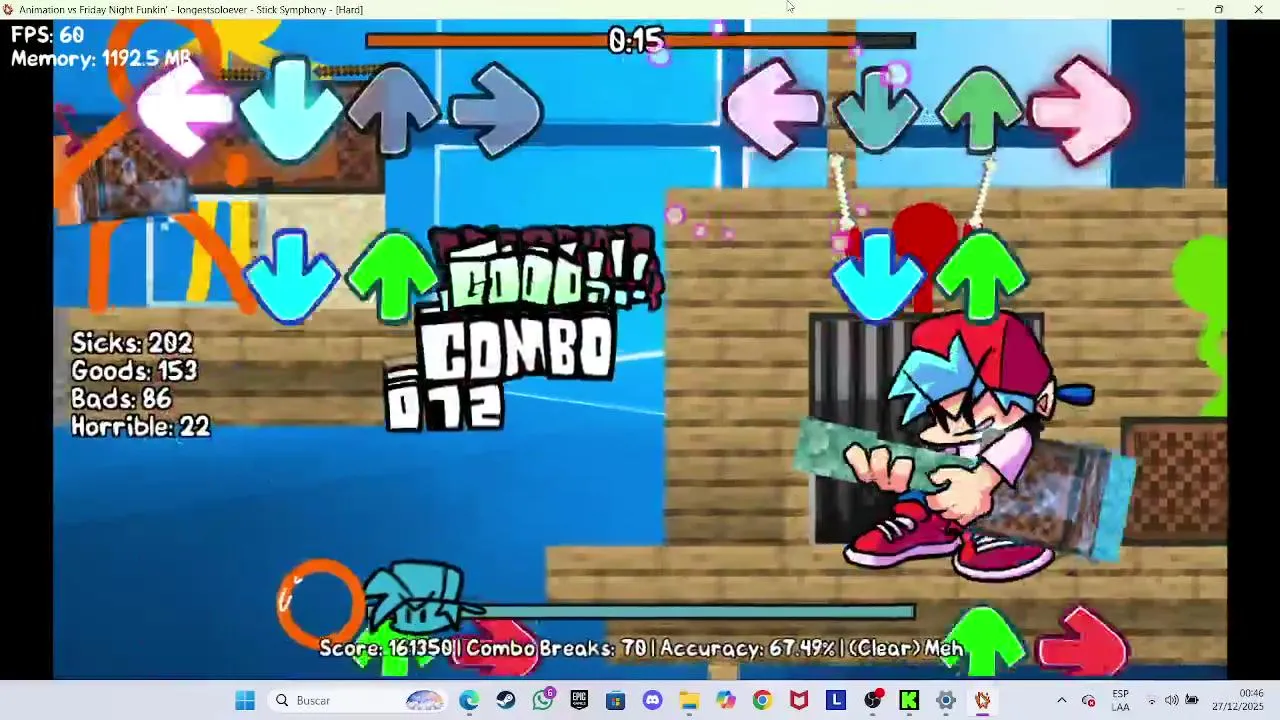This screenshot has height=720, width=1280.
Task: Click the window title bar text
Action: click(x=190, y=9)
